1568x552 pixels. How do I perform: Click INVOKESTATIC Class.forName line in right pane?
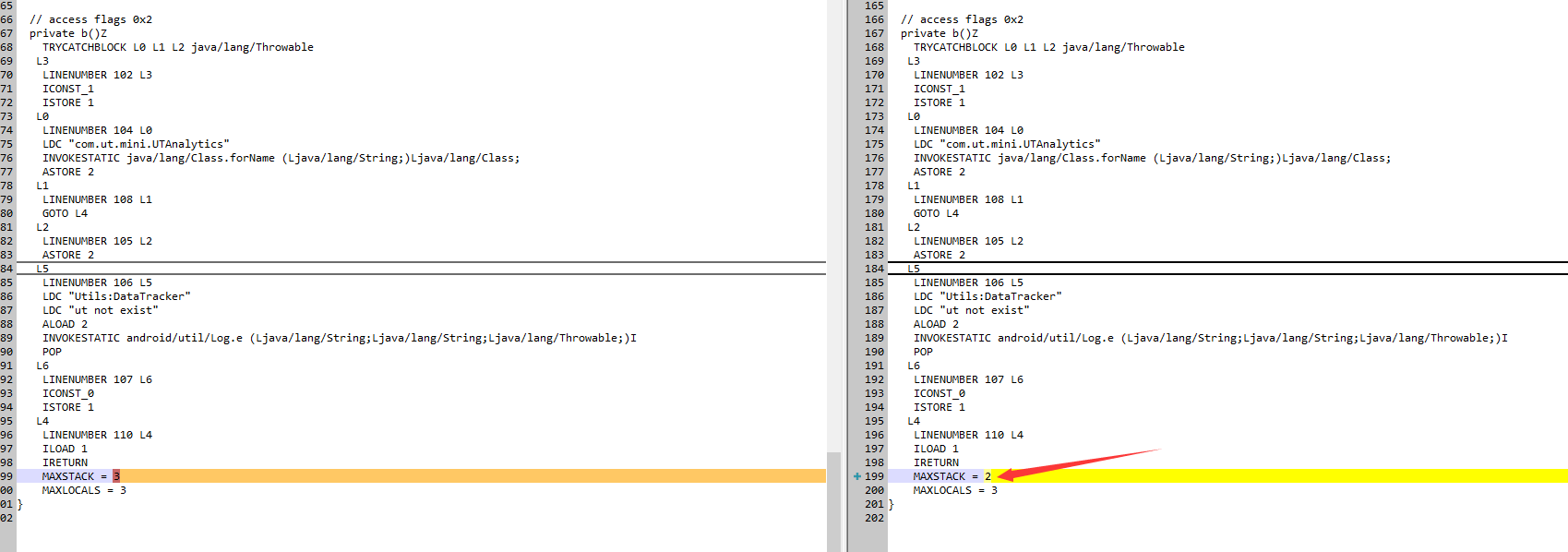[x=1153, y=158]
